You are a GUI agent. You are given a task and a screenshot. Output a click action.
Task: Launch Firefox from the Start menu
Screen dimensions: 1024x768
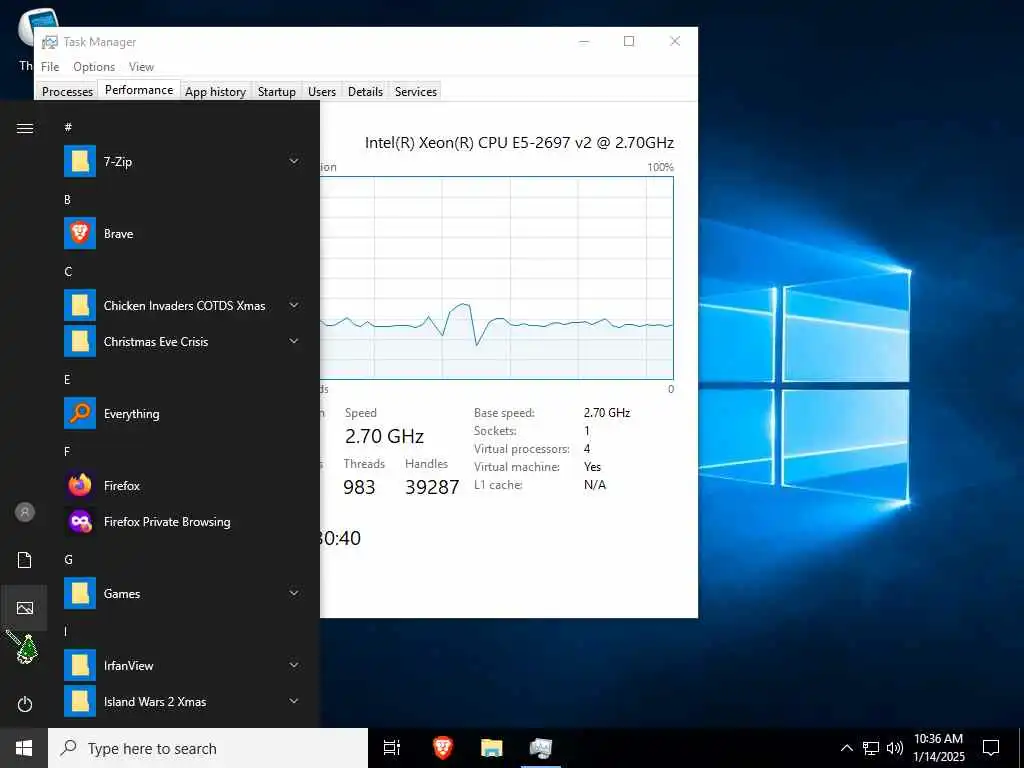click(x=80, y=485)
